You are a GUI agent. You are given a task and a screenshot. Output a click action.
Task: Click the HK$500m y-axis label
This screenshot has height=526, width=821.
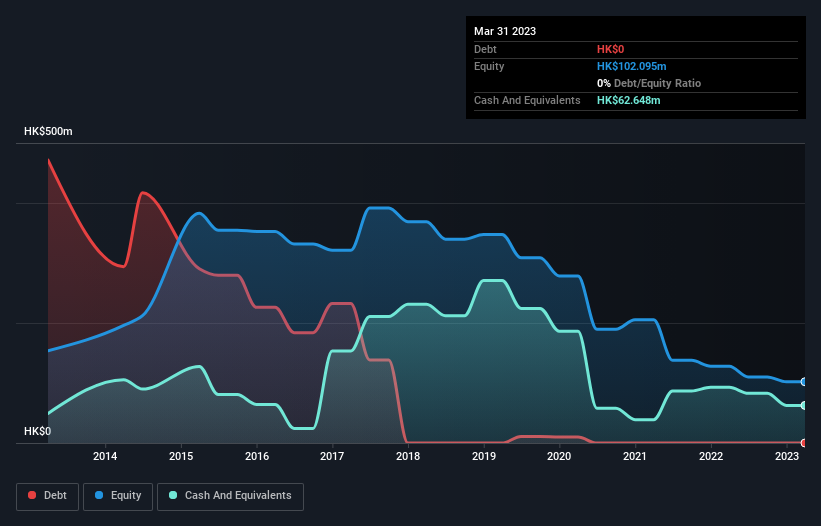48,131
